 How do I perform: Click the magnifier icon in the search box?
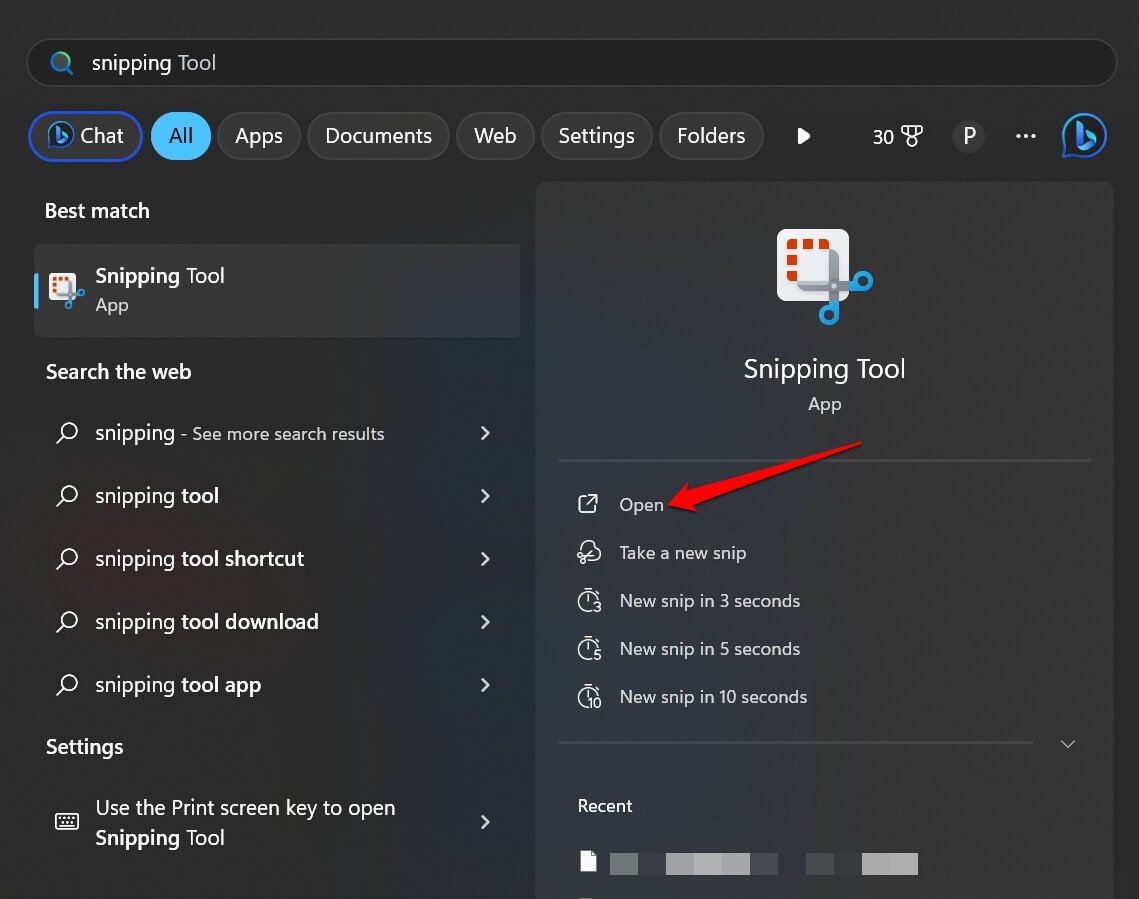coord(61,62)
